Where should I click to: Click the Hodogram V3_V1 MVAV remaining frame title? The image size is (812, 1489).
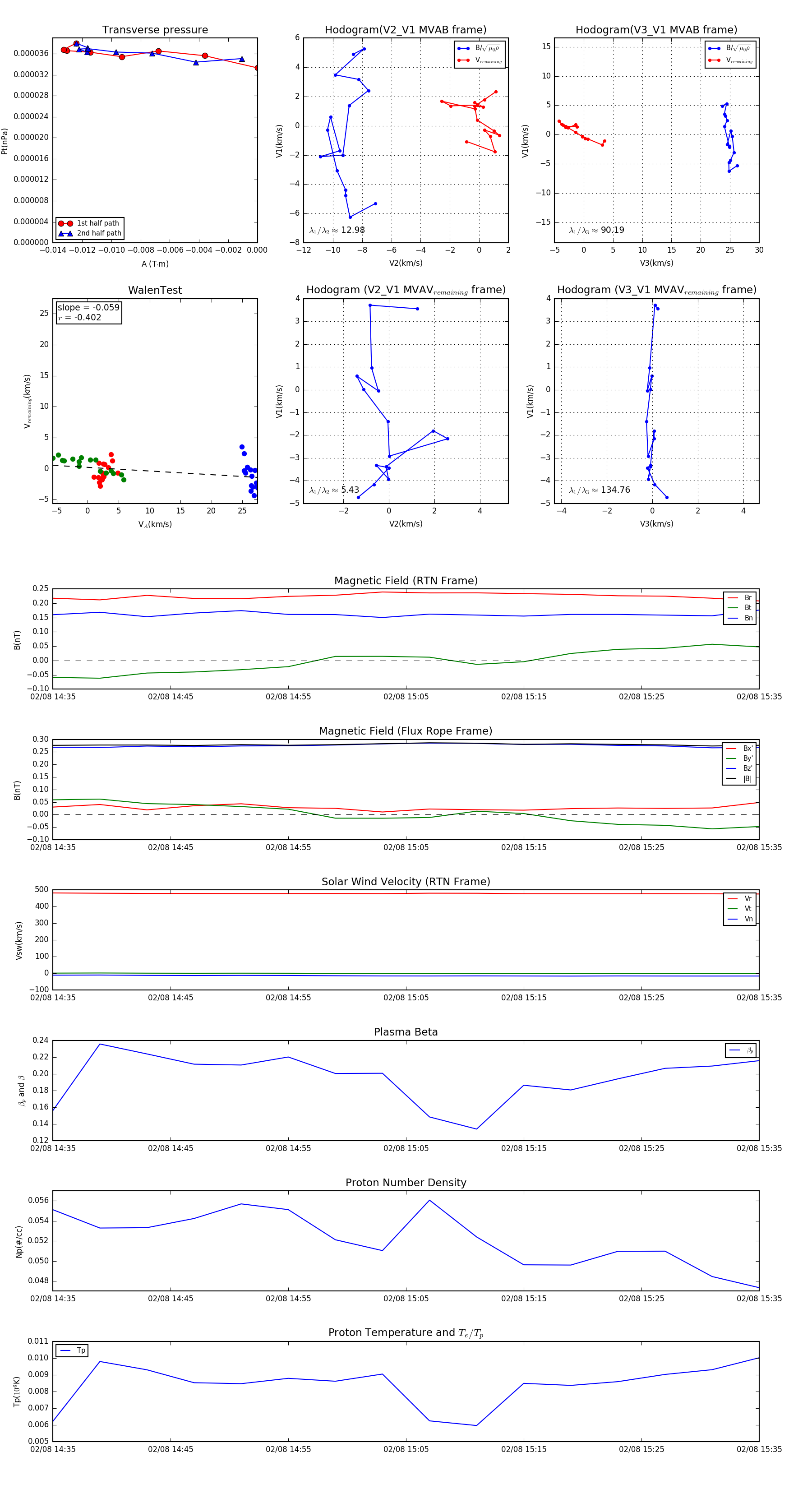(656, 290)
